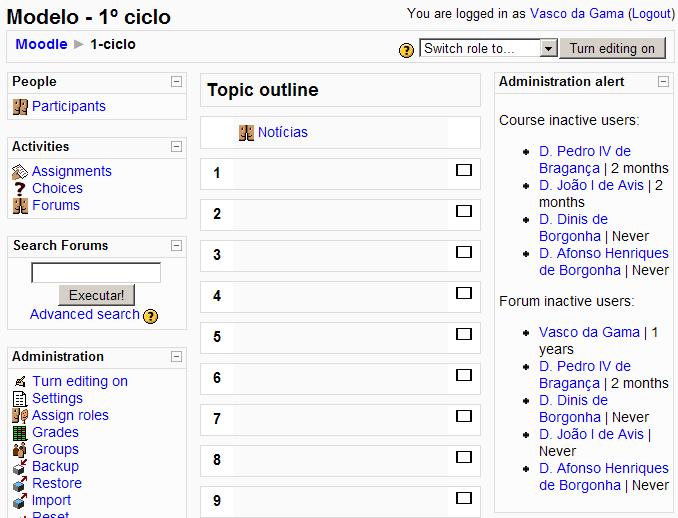This screenshot has height=518, width=678.
Task: Open Settings in Administration menu
Action: click(x=57, y=398)
